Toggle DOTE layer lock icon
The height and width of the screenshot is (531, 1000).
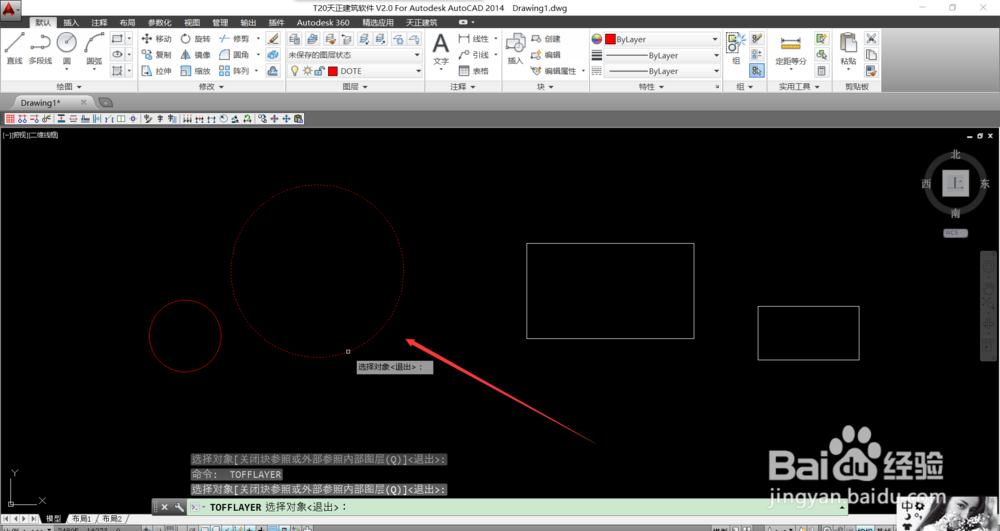click(319, 71)
